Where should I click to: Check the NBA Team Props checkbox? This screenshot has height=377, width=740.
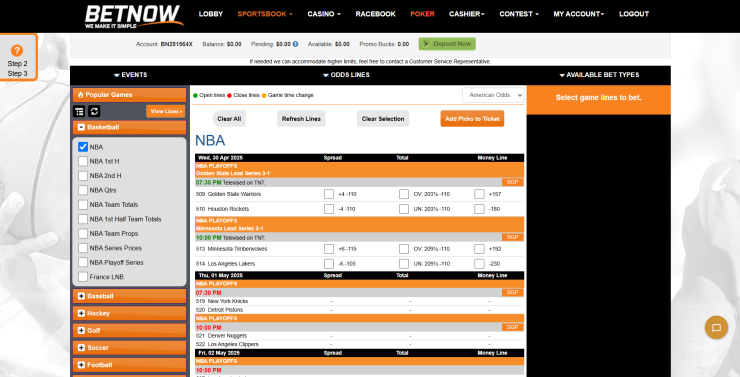pos(83,234)
